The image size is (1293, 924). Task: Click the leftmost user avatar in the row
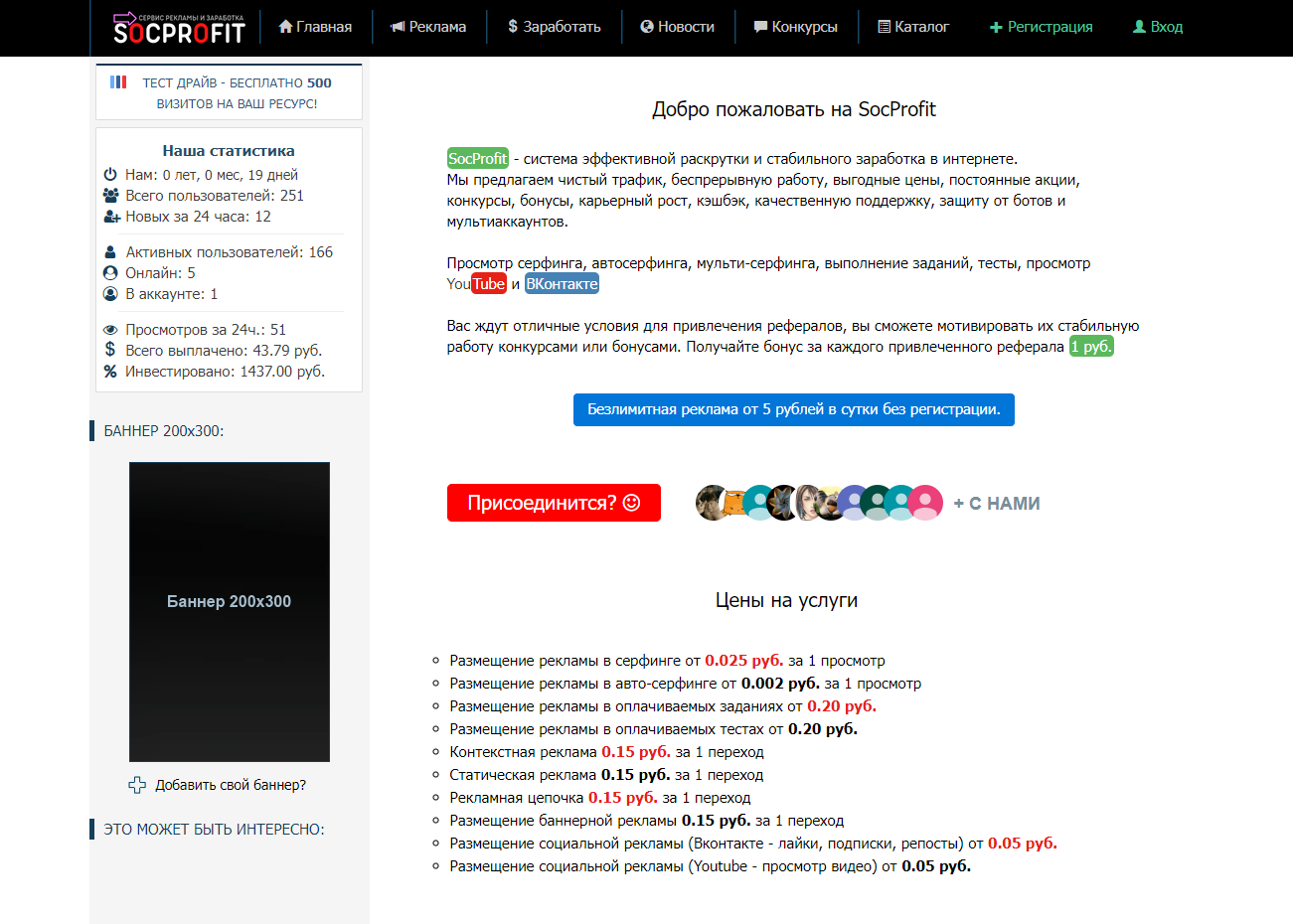[x=713, y=503]
